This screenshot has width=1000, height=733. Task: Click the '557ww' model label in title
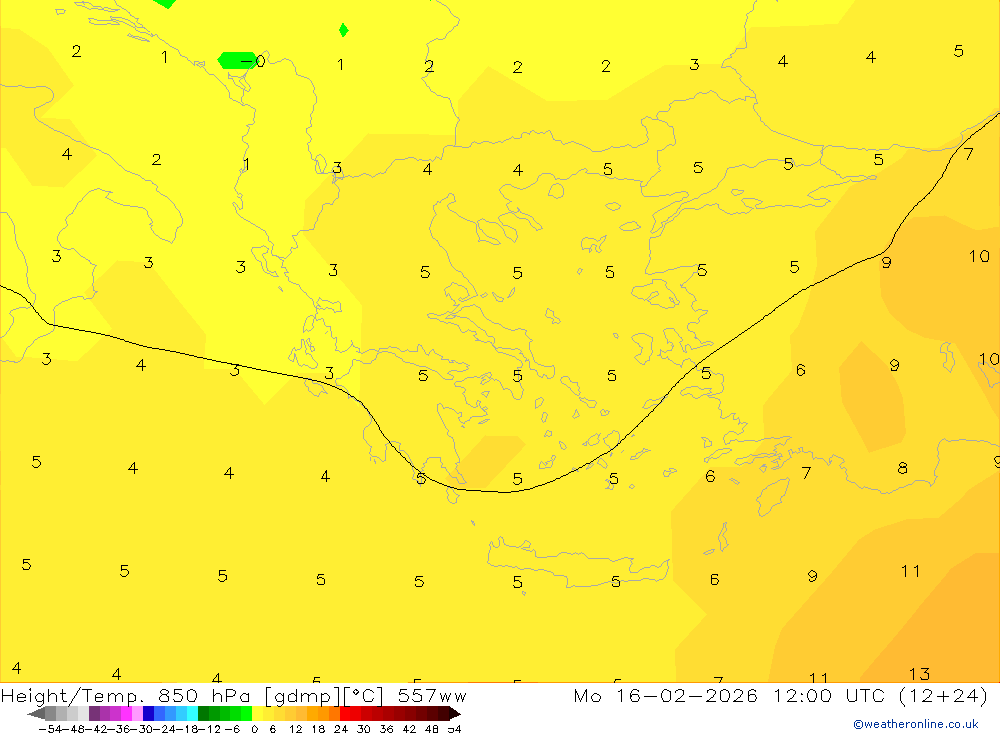(432, 695)
